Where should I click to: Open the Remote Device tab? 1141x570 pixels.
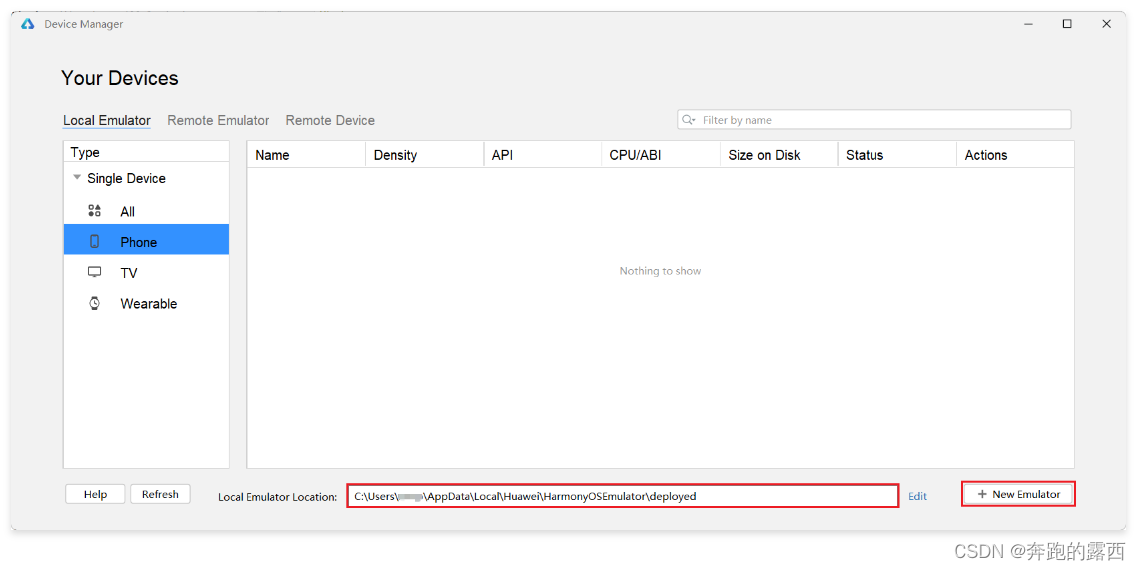(330, 120)
